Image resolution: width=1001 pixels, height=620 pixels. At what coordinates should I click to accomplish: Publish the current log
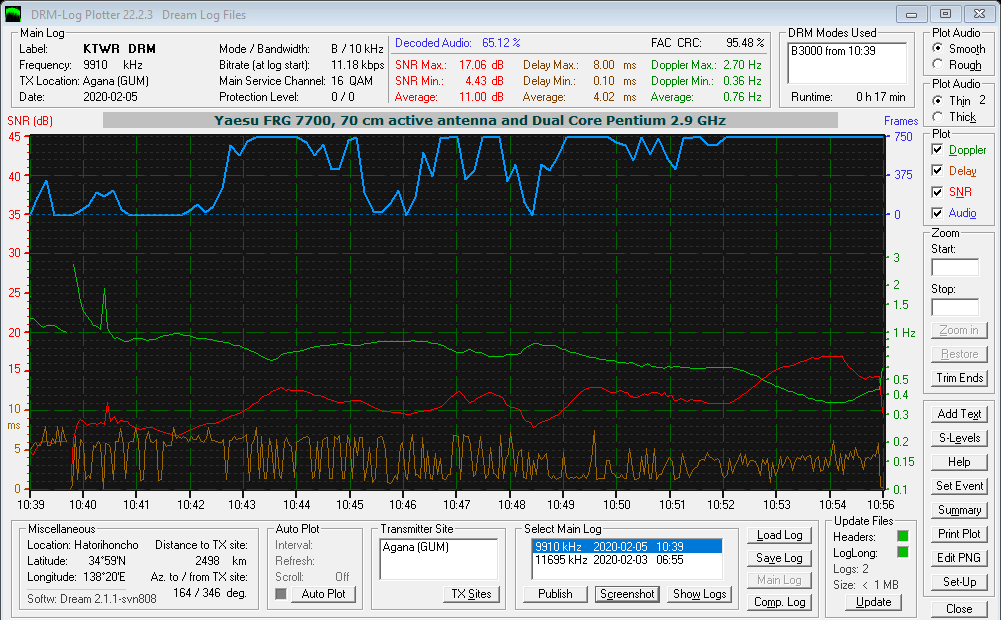[x=555, y=594]
